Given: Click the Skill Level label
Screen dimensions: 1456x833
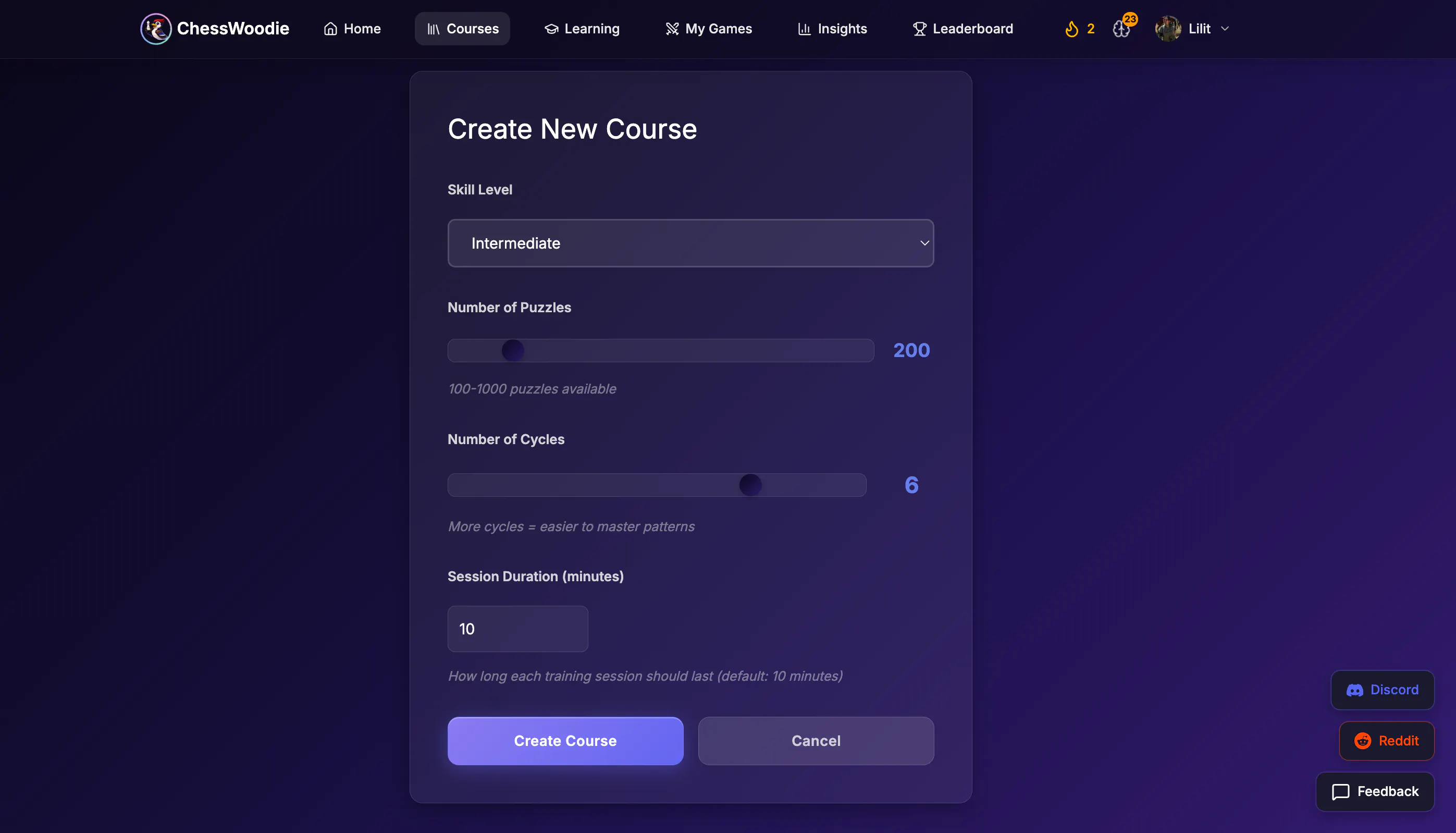Looking at the screenshot, I should point(480,189).
